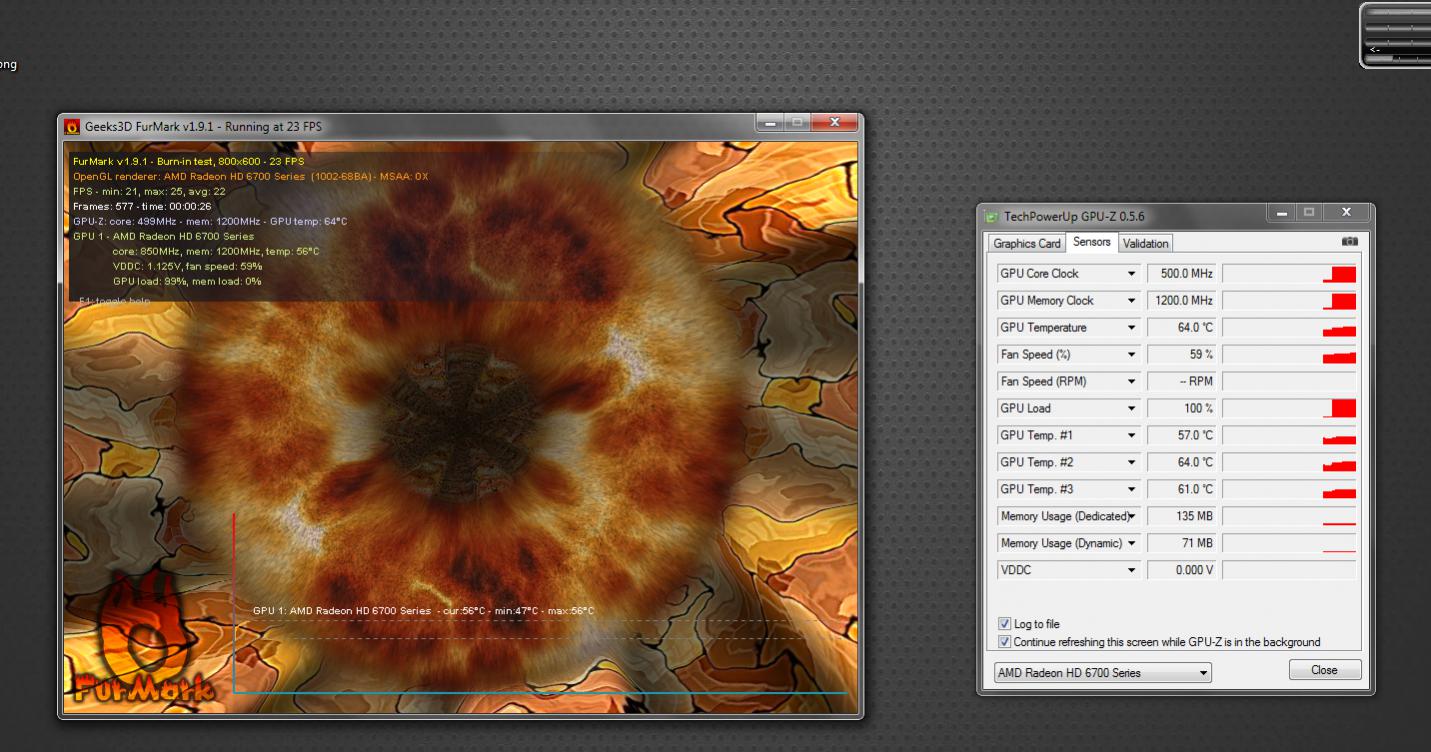Click the GPU Temperature history graph
This screenshot has height=752, width=1431.
click(1290, 328)
